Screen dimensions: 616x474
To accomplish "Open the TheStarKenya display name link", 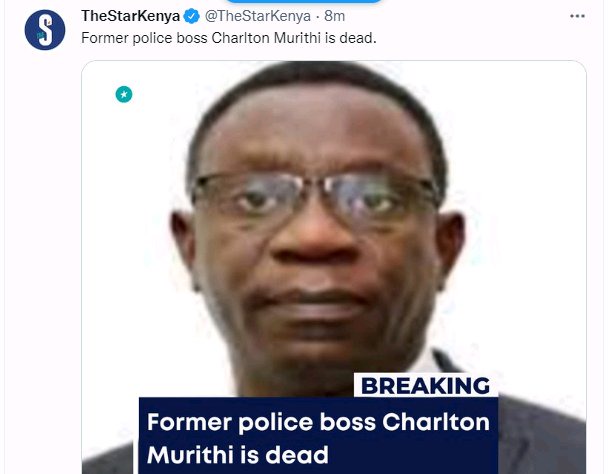I will point(130,16).
